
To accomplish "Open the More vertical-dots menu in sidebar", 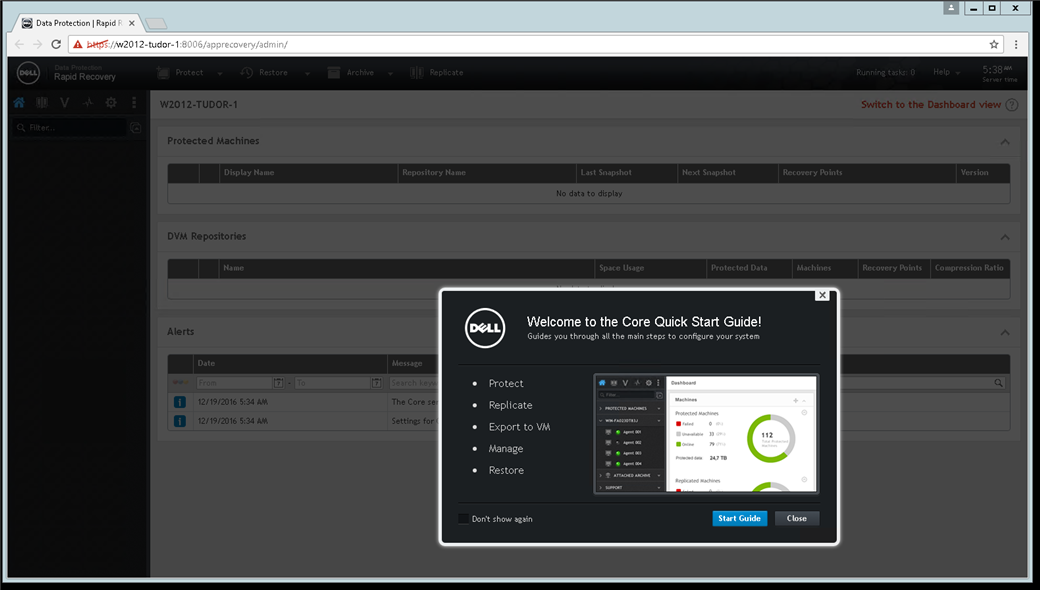I will [134, 102].
